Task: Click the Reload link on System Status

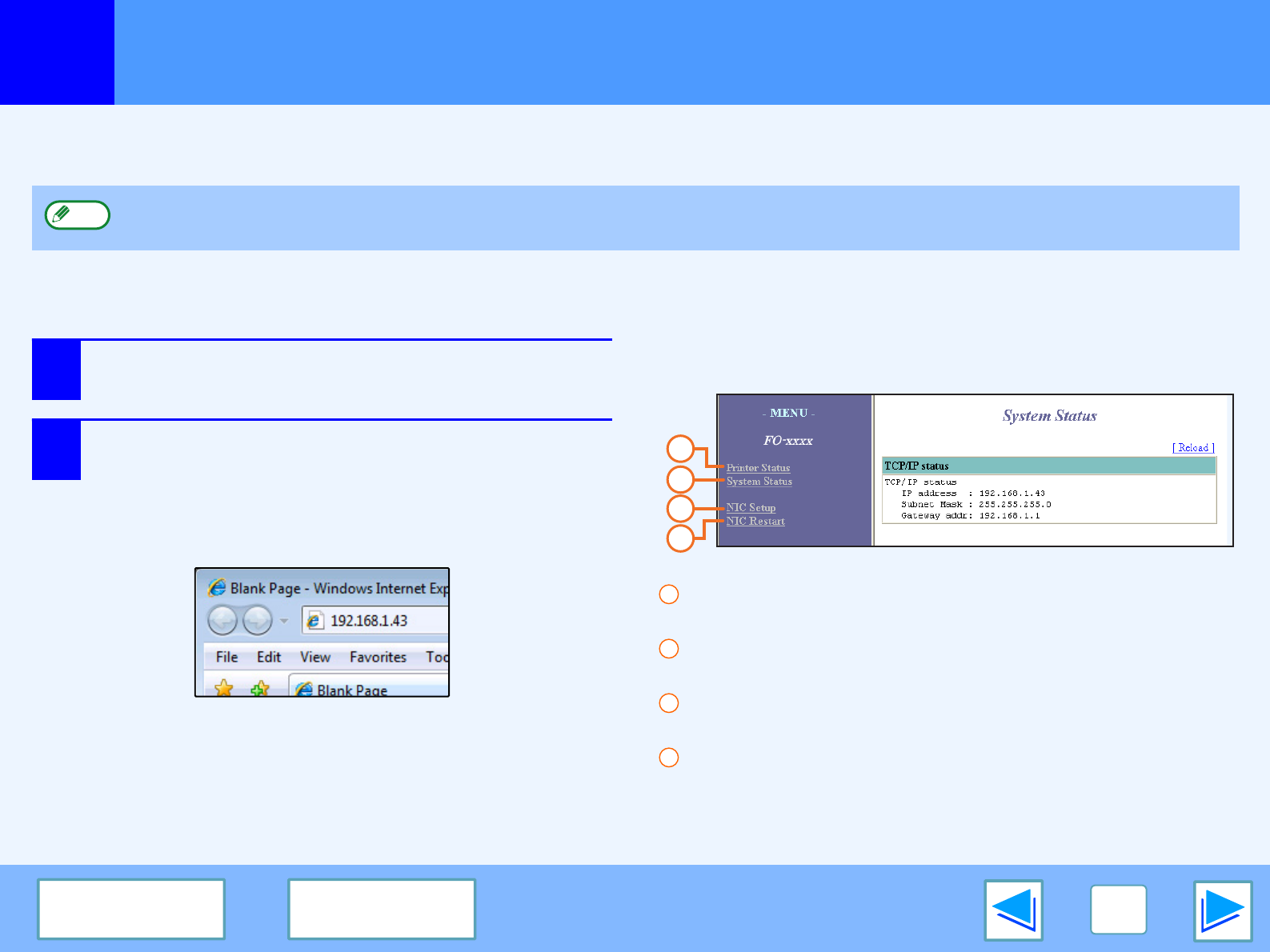Action: [x=1193, y=448]
